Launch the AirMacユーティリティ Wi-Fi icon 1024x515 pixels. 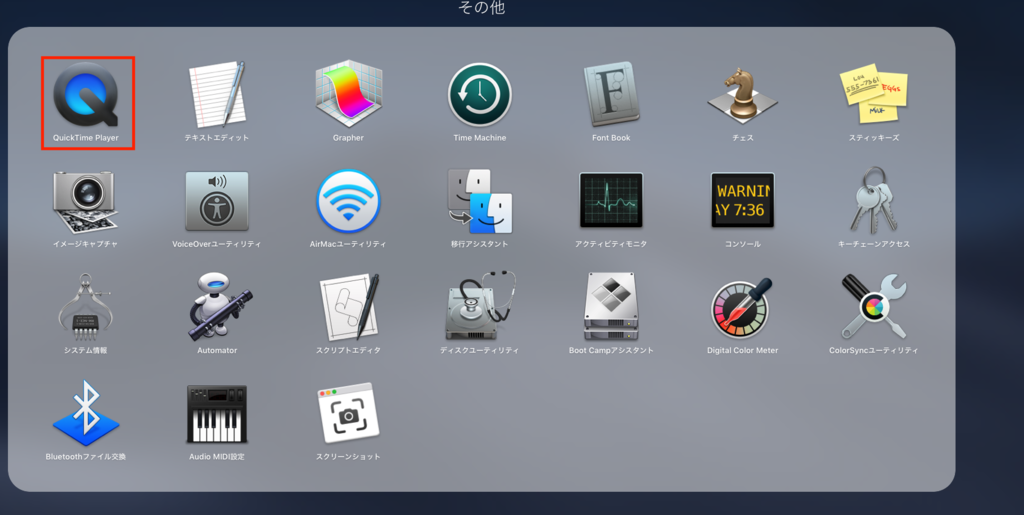tap(348, 201)
